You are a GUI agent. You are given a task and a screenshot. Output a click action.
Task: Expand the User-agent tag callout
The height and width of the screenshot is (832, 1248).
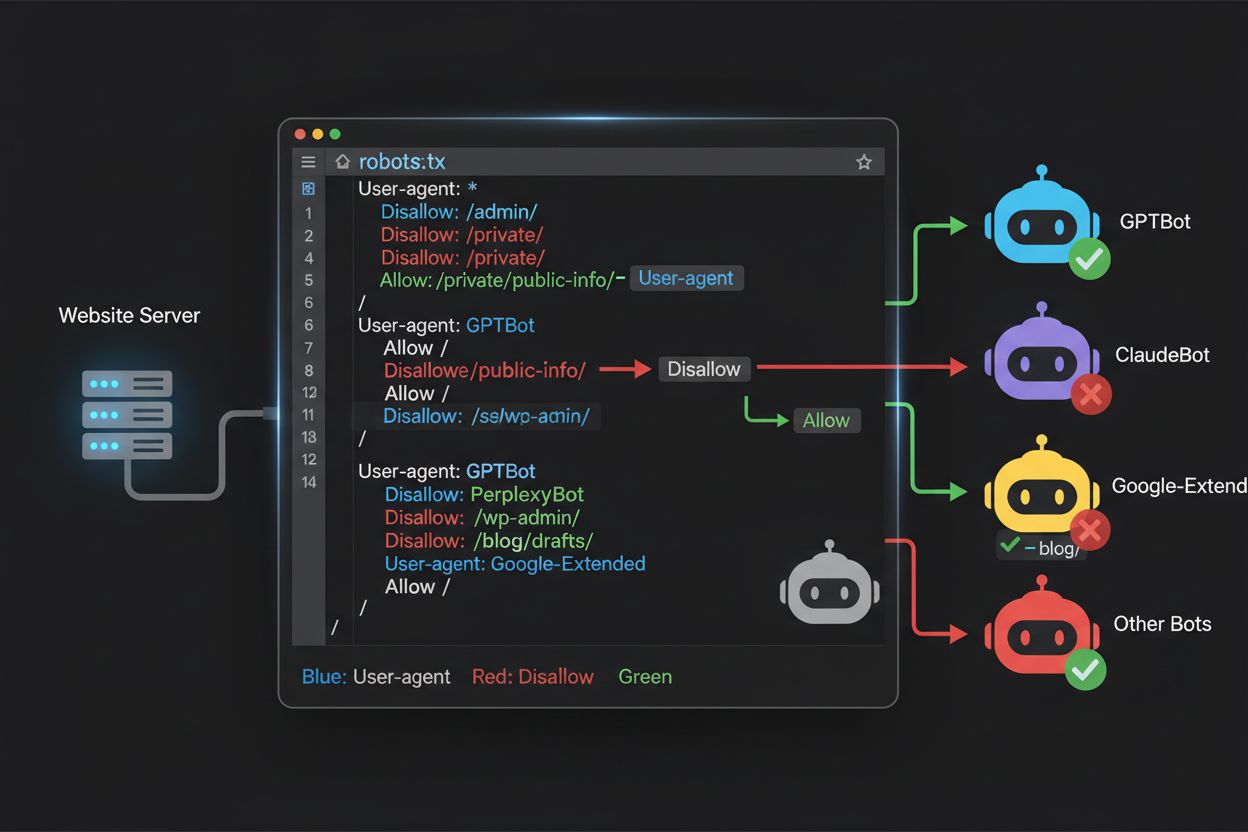click(686, 278)
